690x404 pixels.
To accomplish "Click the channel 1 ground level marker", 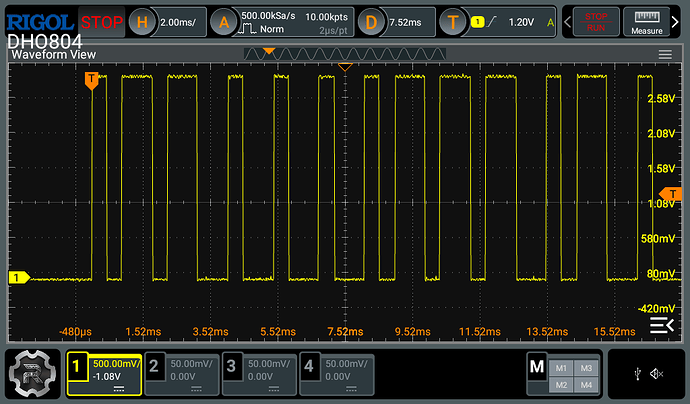I will coord(19,277).
